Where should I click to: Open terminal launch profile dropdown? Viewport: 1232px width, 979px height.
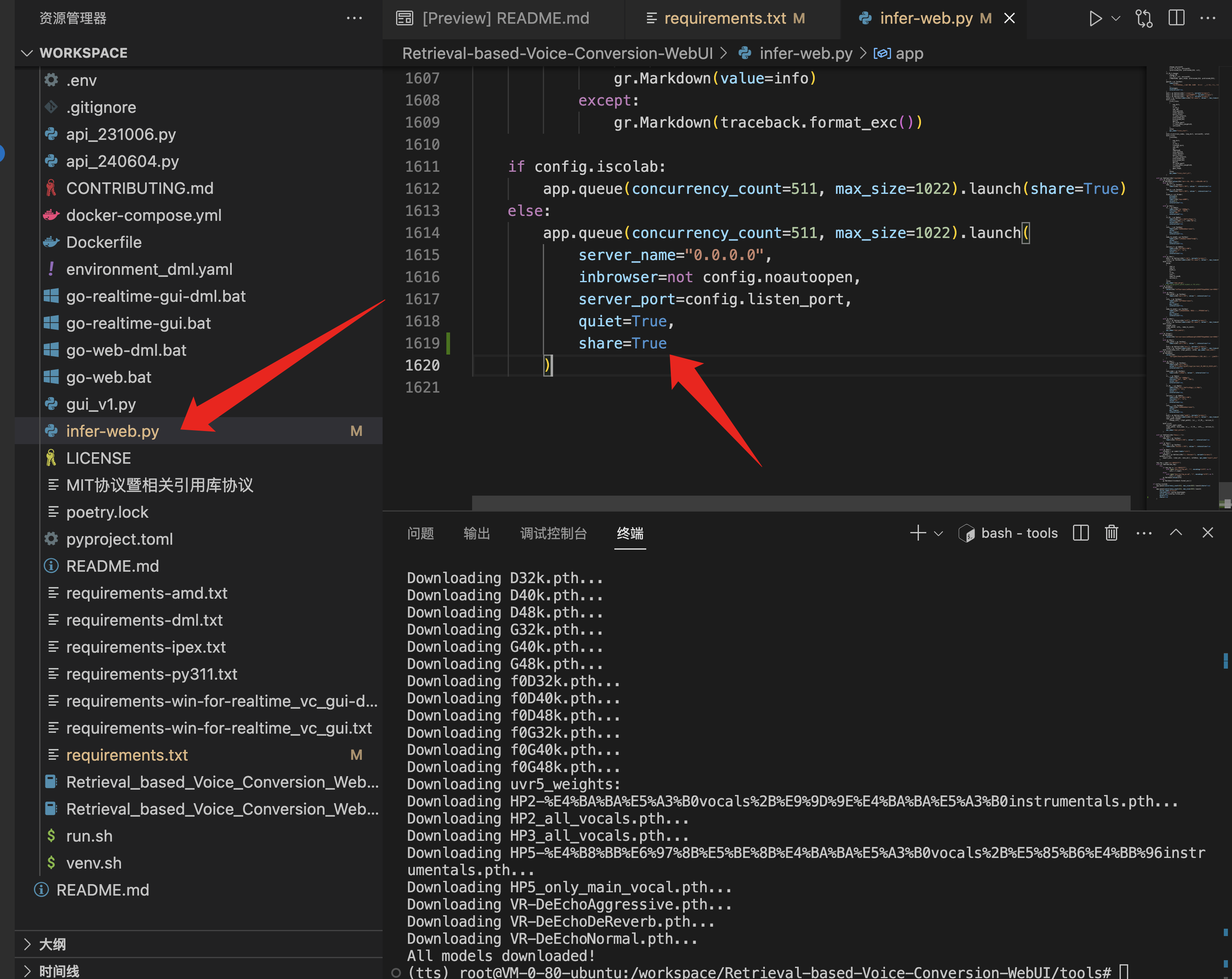click(x=938, y=533)
